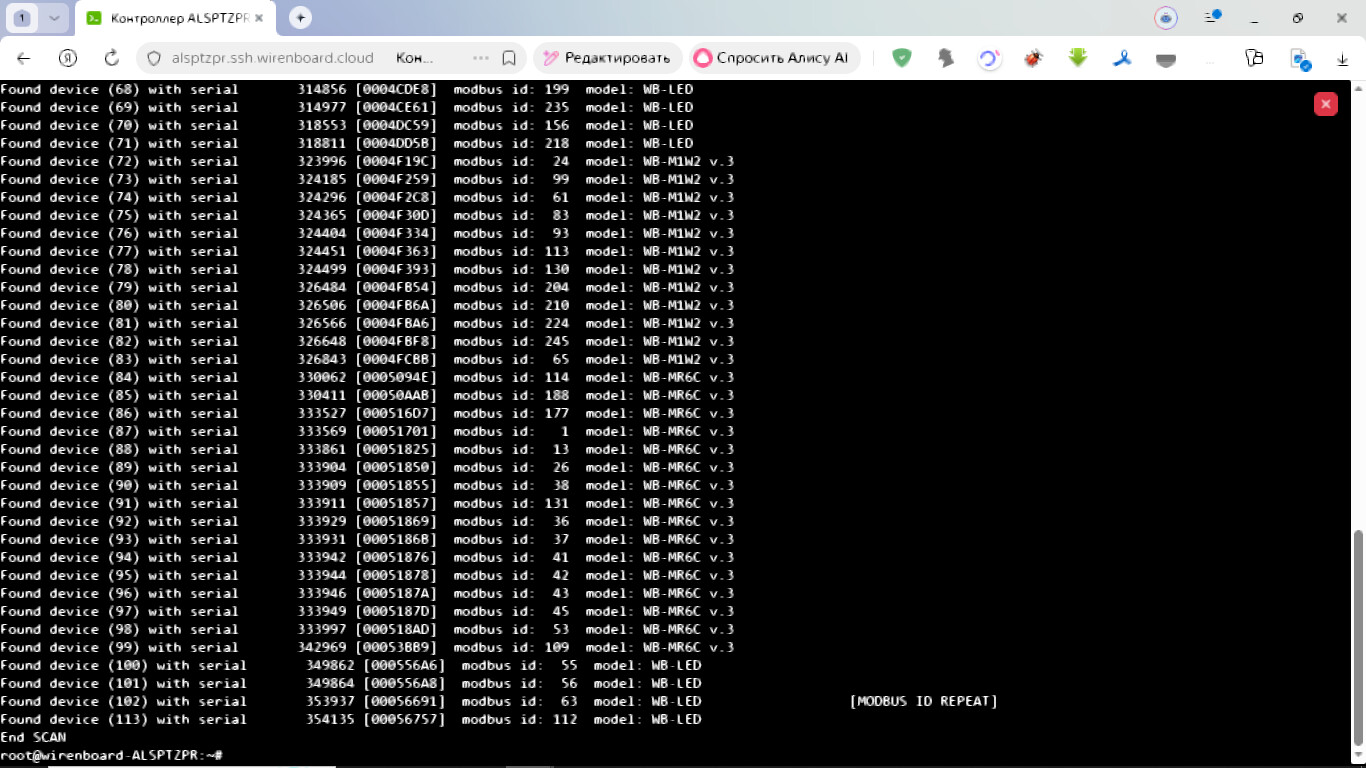Expand the tab list dropdown chevron
The image size is (1366, 768).
(x=54, y=18)
